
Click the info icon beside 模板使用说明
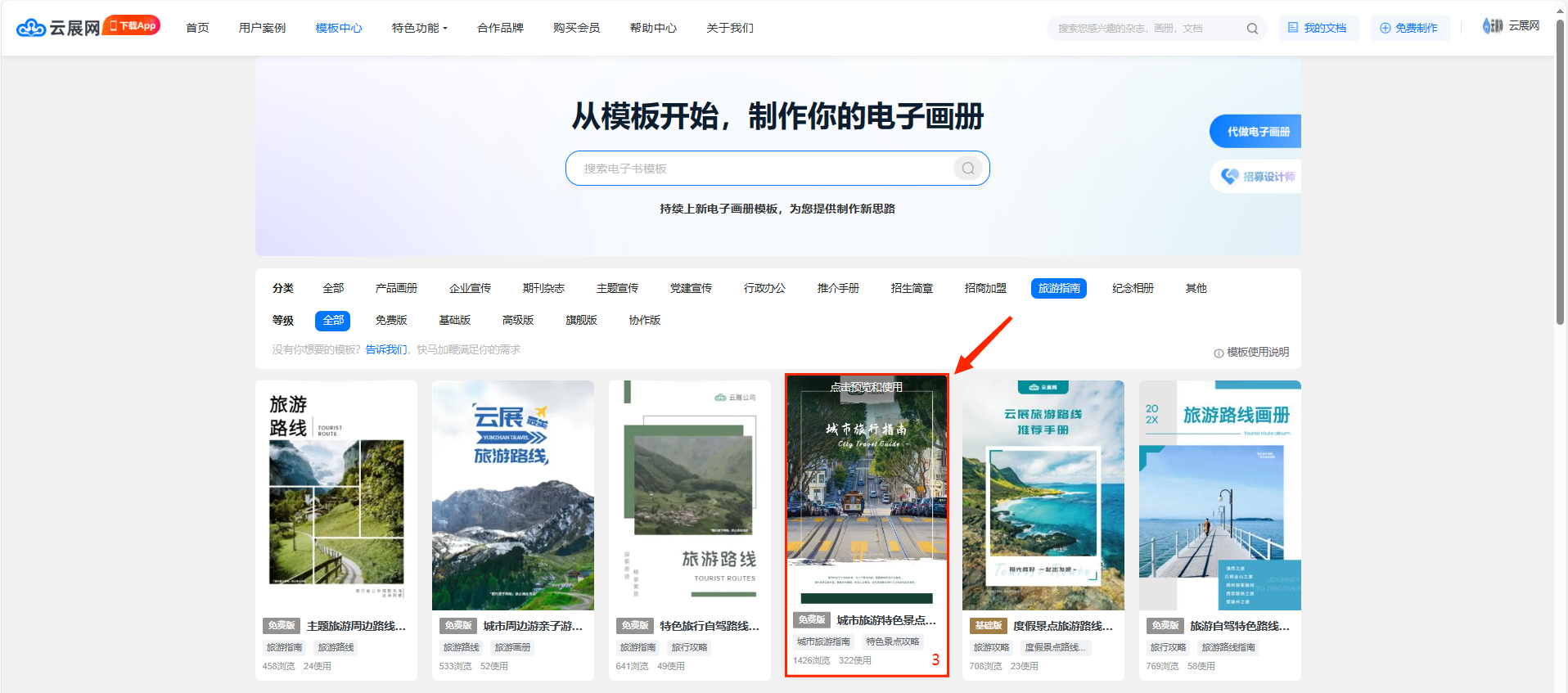click(1219, 353)
